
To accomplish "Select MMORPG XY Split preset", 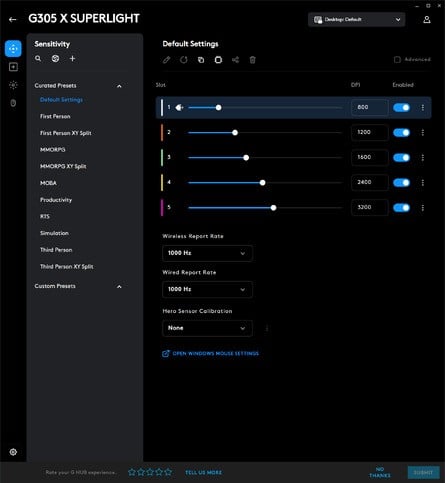I will point(63,166).
